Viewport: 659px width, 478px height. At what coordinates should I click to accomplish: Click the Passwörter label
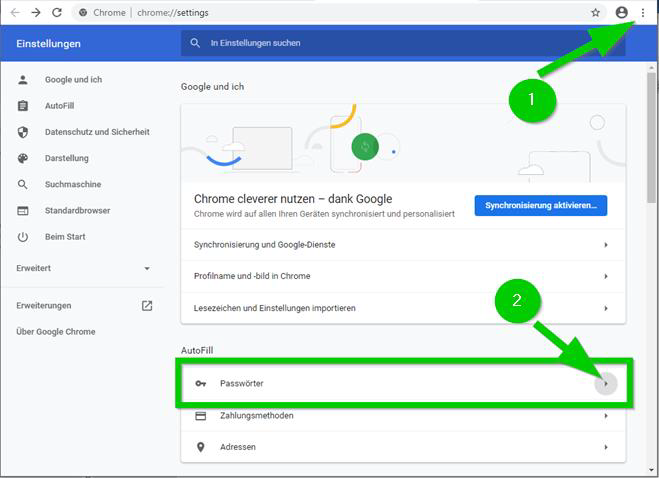[x=241, y=383]
